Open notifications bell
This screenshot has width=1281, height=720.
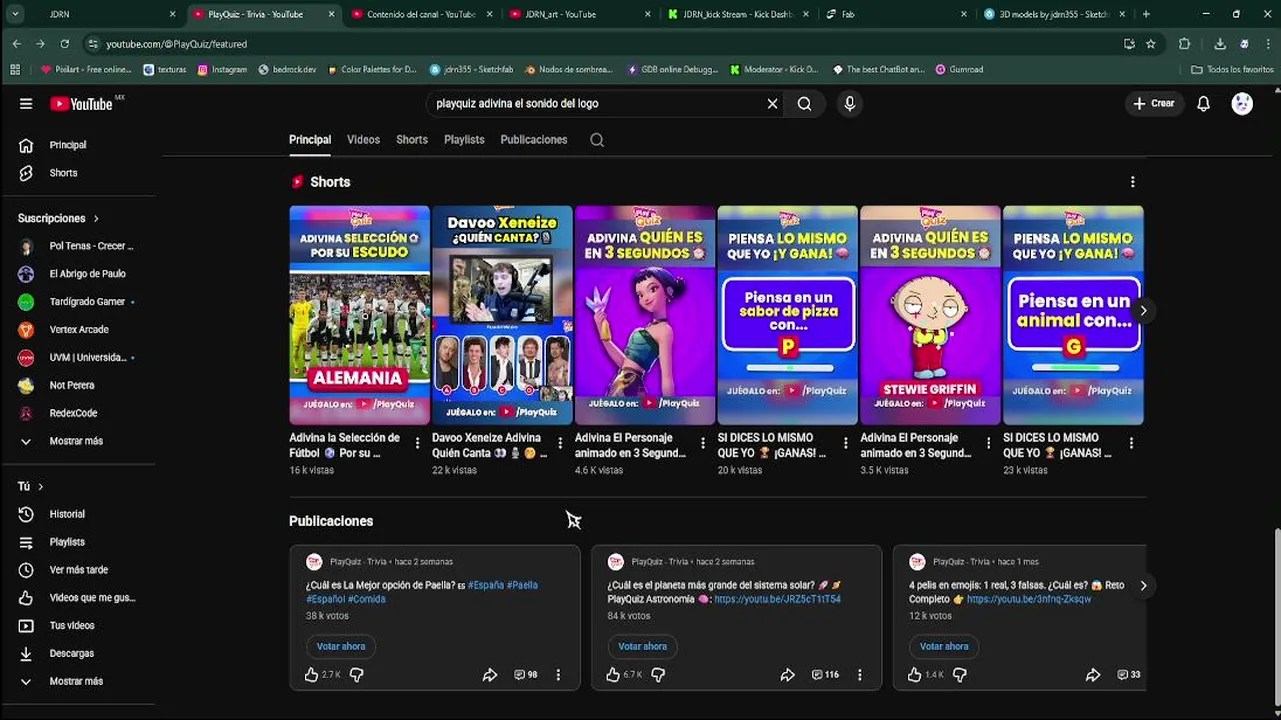(x=1204, y=104)
